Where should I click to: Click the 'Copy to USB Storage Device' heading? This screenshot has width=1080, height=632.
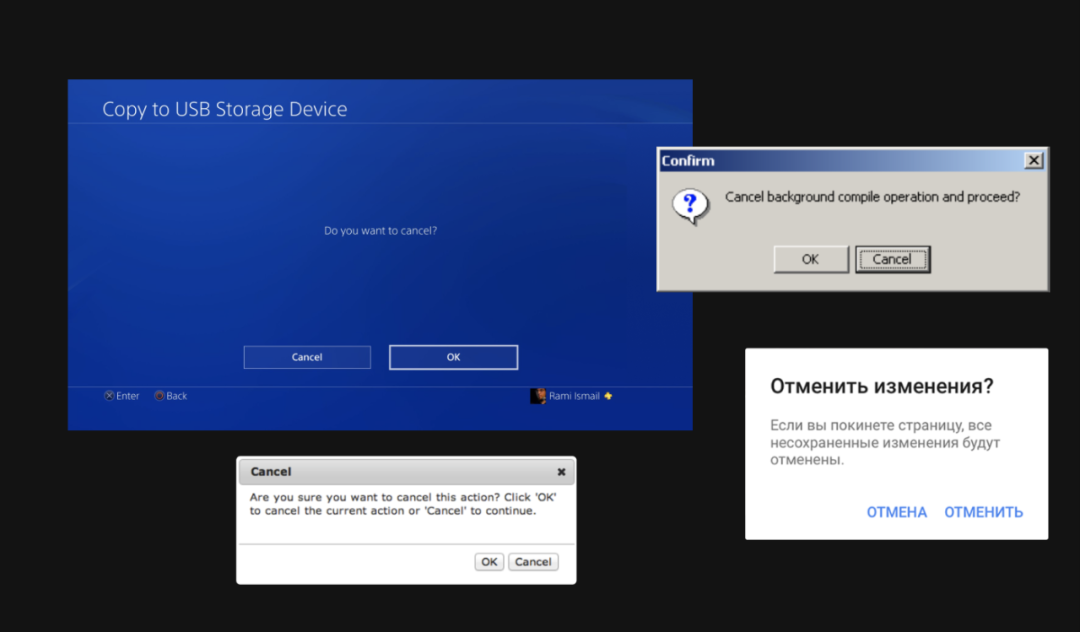coord(225,110)
